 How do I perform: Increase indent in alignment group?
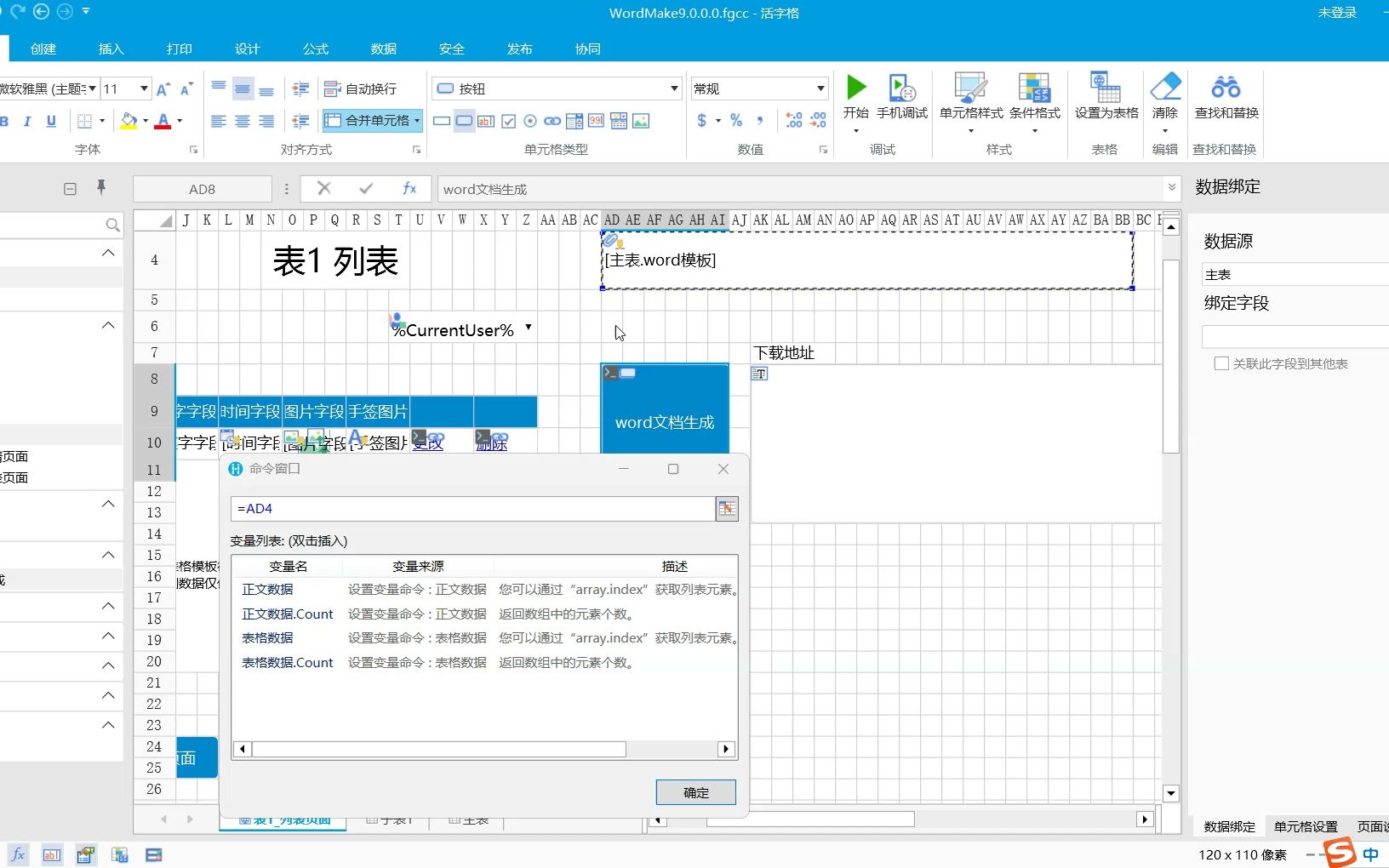coord(300,89)
